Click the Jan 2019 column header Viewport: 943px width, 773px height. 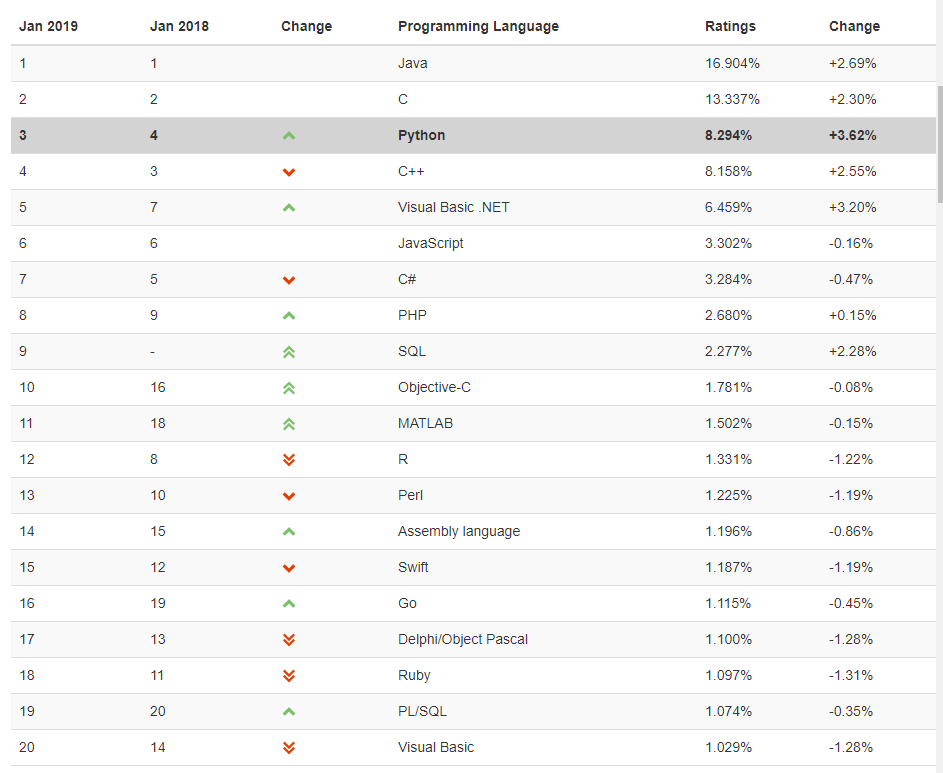pos(48,26)
